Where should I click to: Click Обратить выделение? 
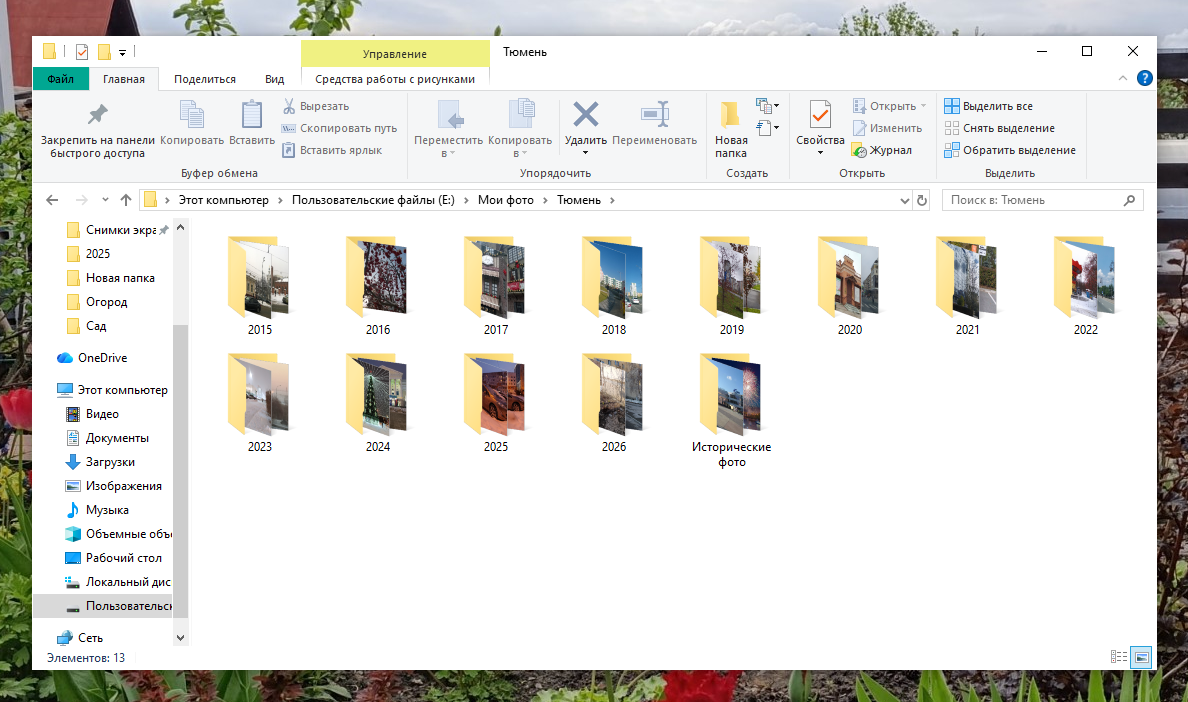1010,151
